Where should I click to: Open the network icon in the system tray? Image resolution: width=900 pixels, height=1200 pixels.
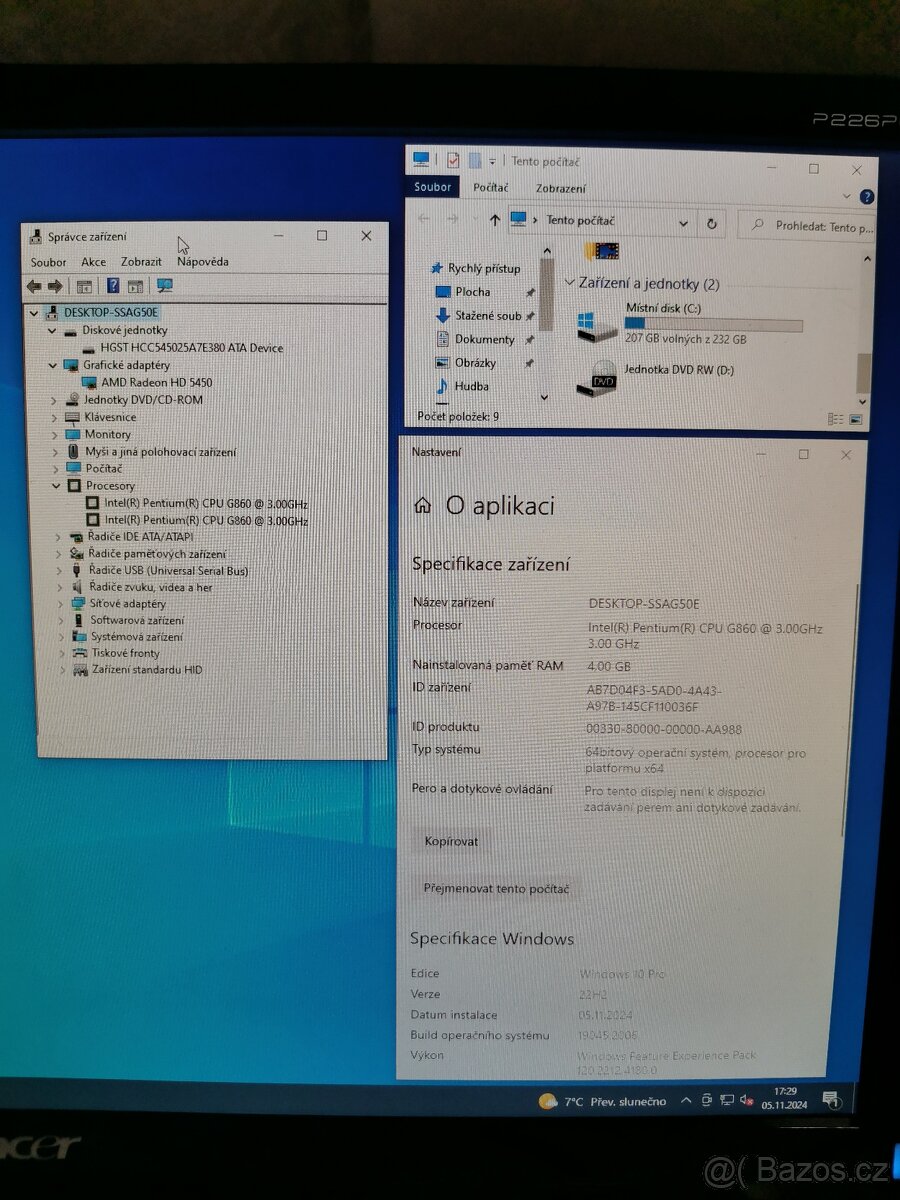click(x=729, y=1100)
